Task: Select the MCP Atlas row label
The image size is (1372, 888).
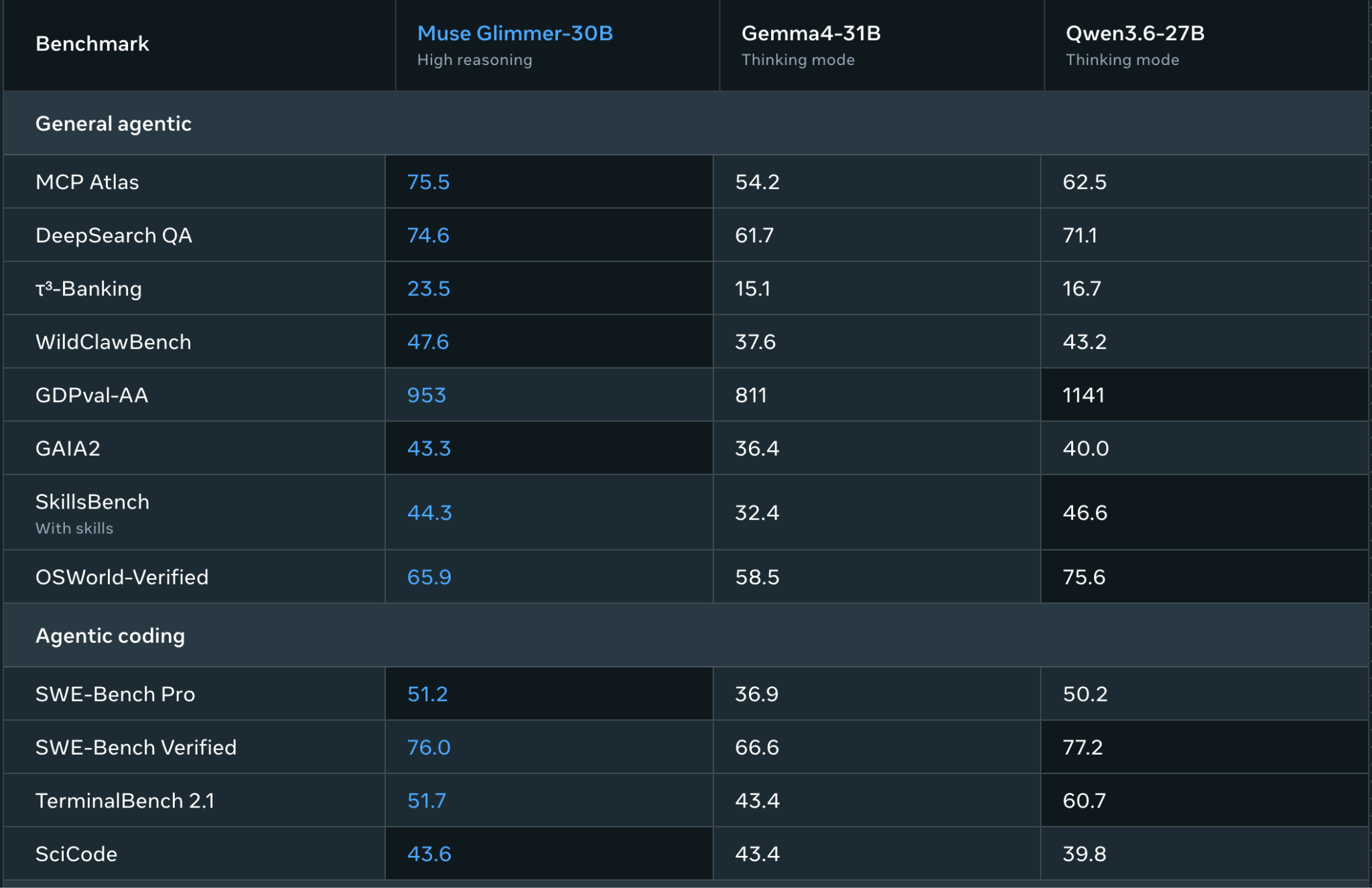Action: 87,182
